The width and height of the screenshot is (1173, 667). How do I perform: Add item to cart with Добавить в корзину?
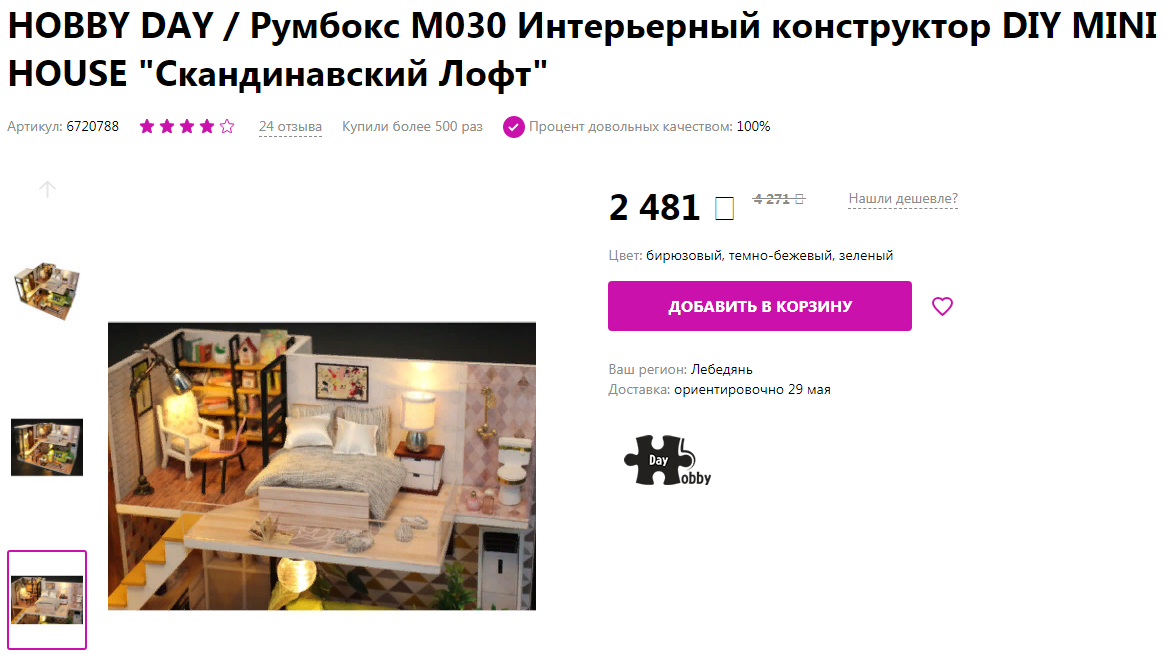759,306
